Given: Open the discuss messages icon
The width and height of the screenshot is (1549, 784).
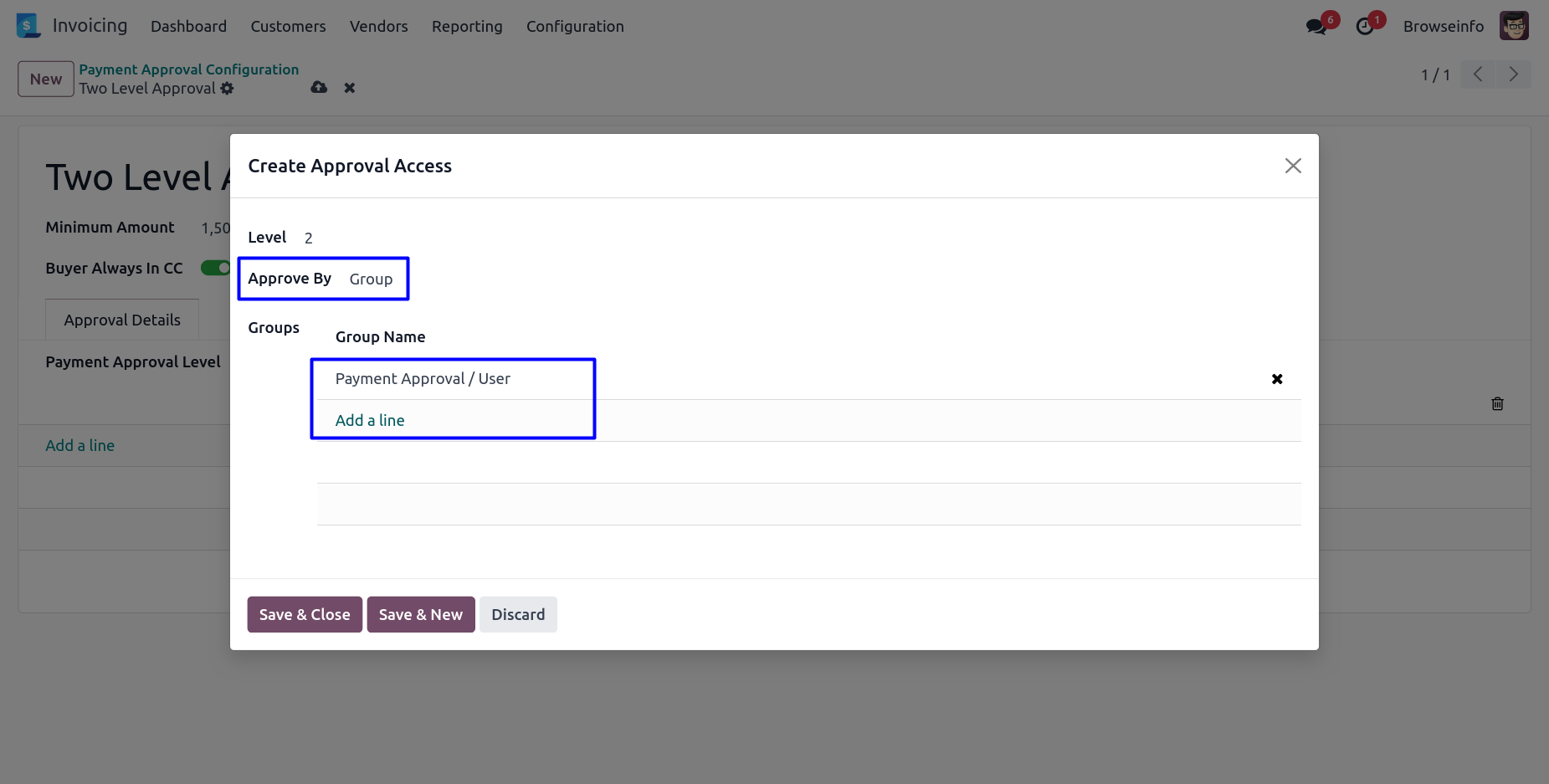Looking at the screenshot, I should (x=1316, y=27).
